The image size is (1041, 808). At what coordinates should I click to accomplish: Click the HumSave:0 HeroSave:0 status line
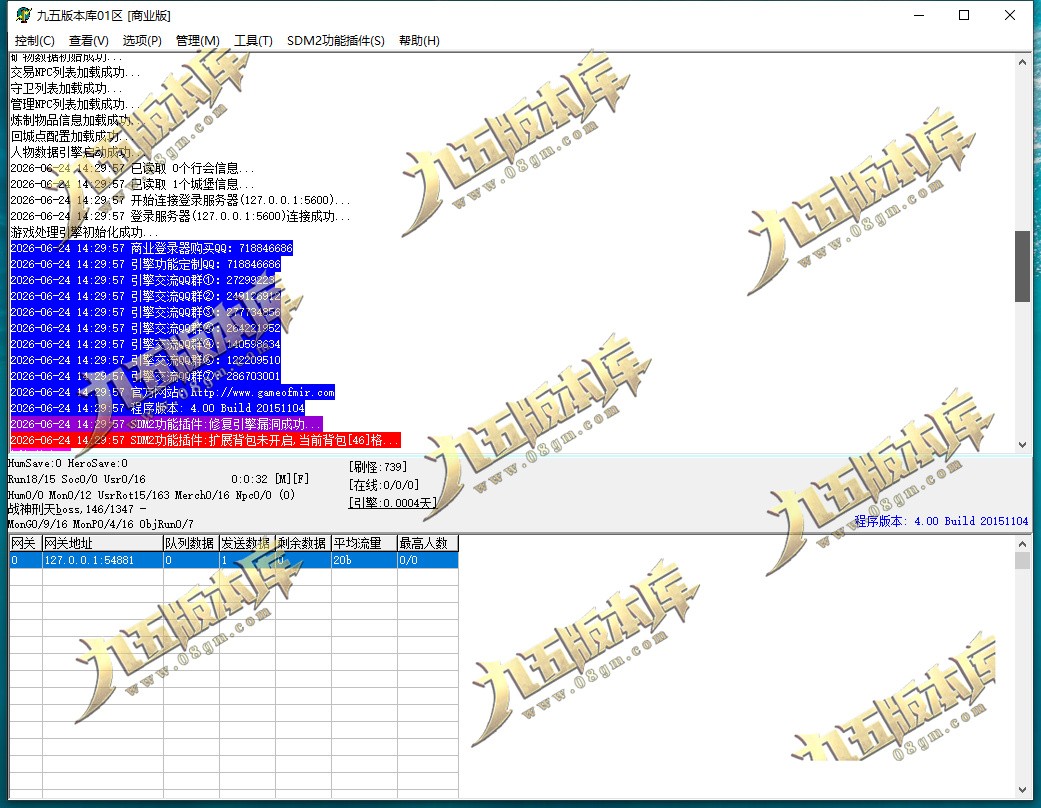click(x=68, y=463)
